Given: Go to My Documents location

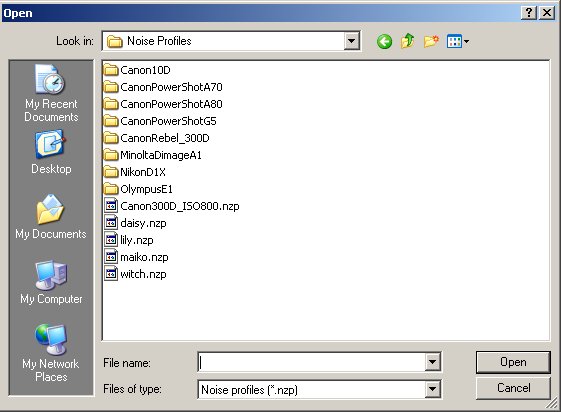Looking at the screenshot, I should click(x=51, y=217).
